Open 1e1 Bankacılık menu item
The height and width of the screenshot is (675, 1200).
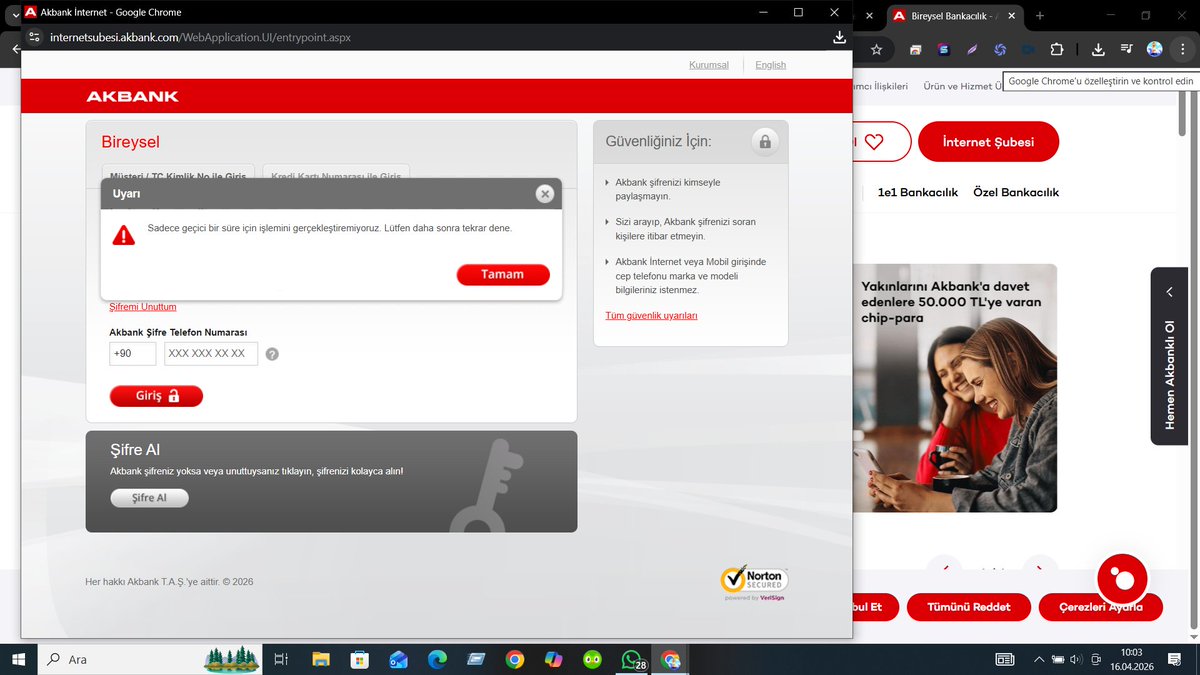pos(917,192)
